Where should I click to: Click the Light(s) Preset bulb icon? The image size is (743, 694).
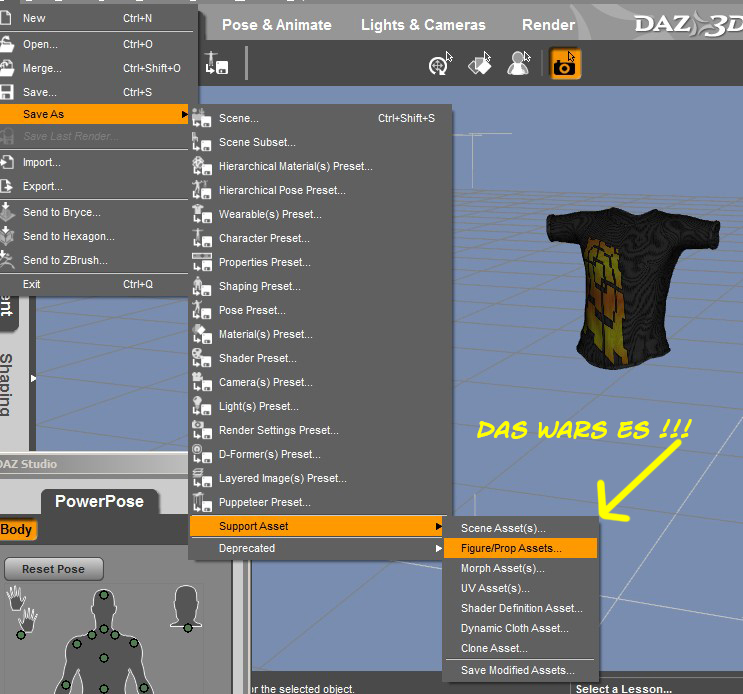point(201,406)
